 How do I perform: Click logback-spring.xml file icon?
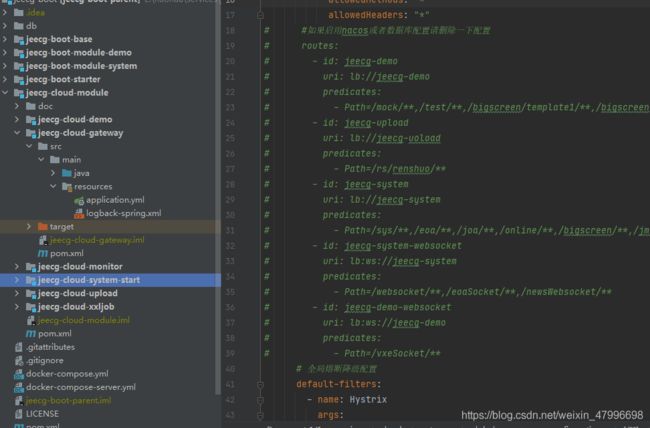[x=79, y=214]
